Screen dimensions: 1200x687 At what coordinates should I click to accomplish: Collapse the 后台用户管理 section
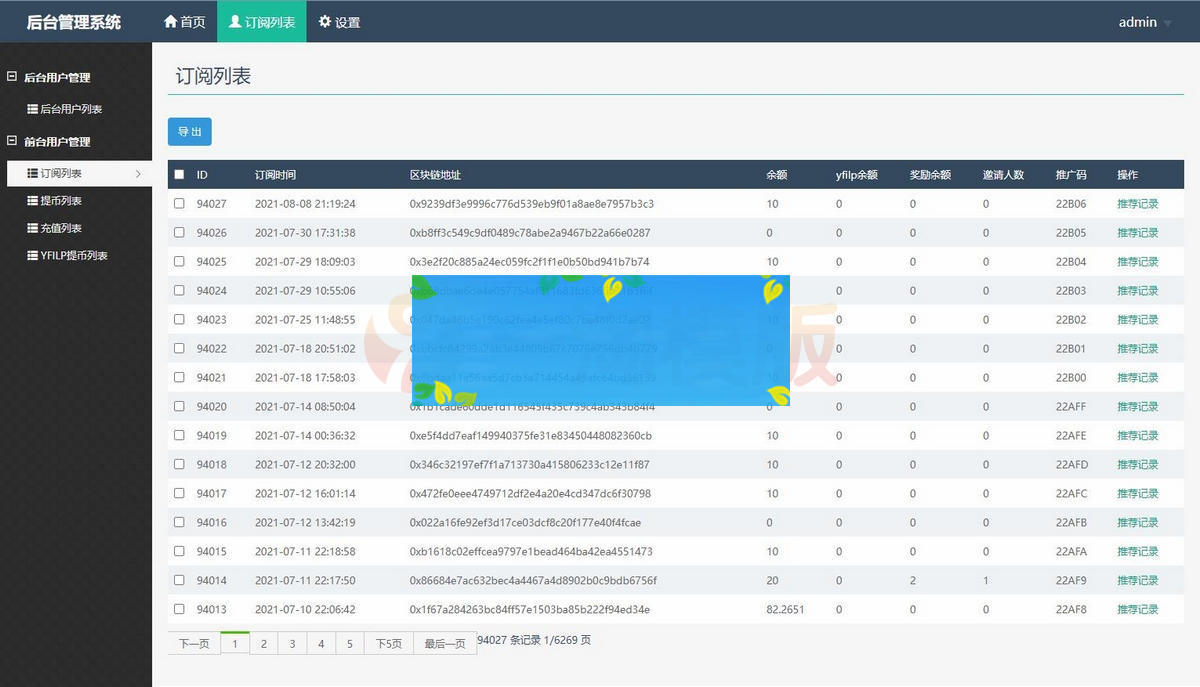tap(12, 77)
